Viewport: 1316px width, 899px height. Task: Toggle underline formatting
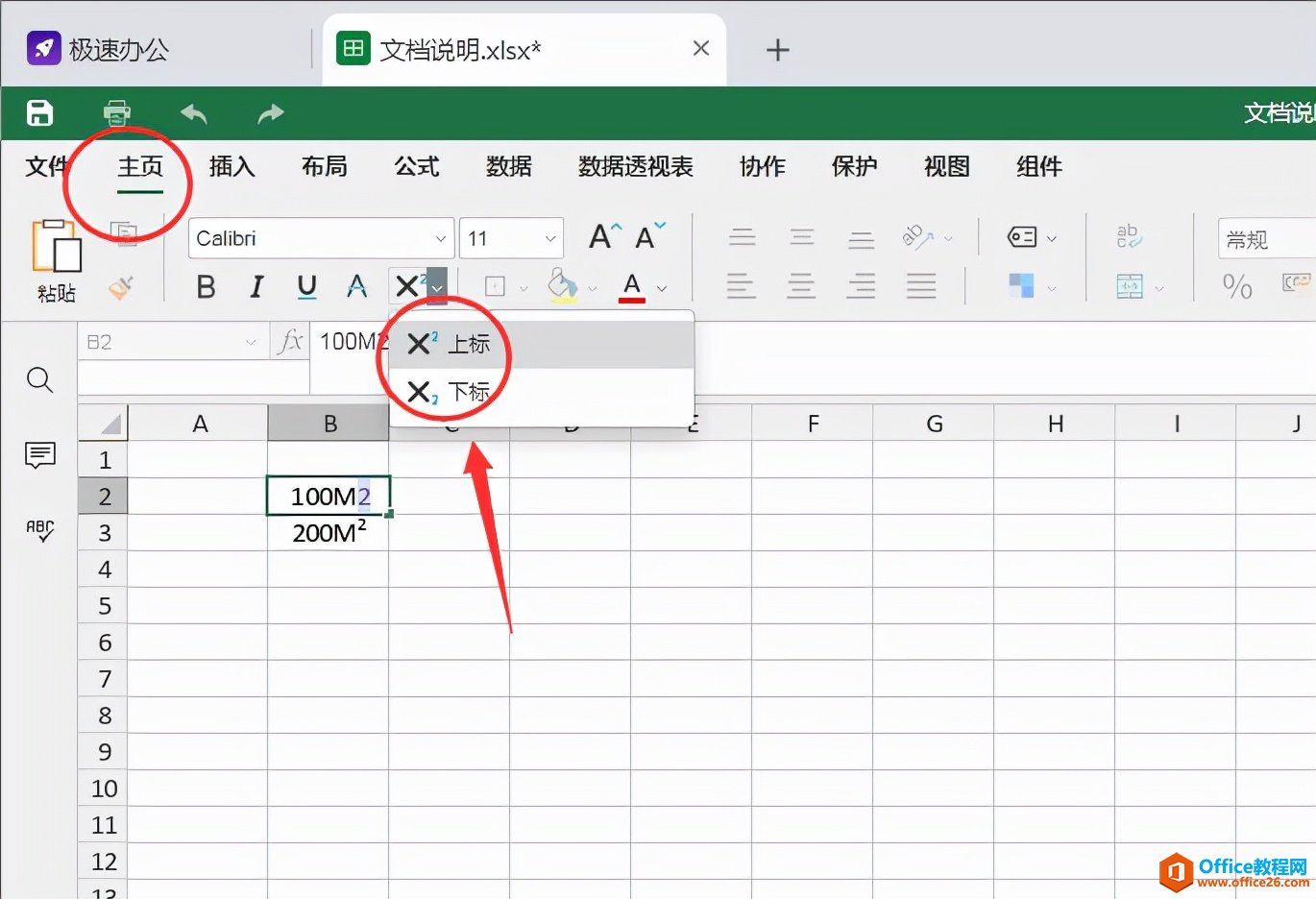305,286
